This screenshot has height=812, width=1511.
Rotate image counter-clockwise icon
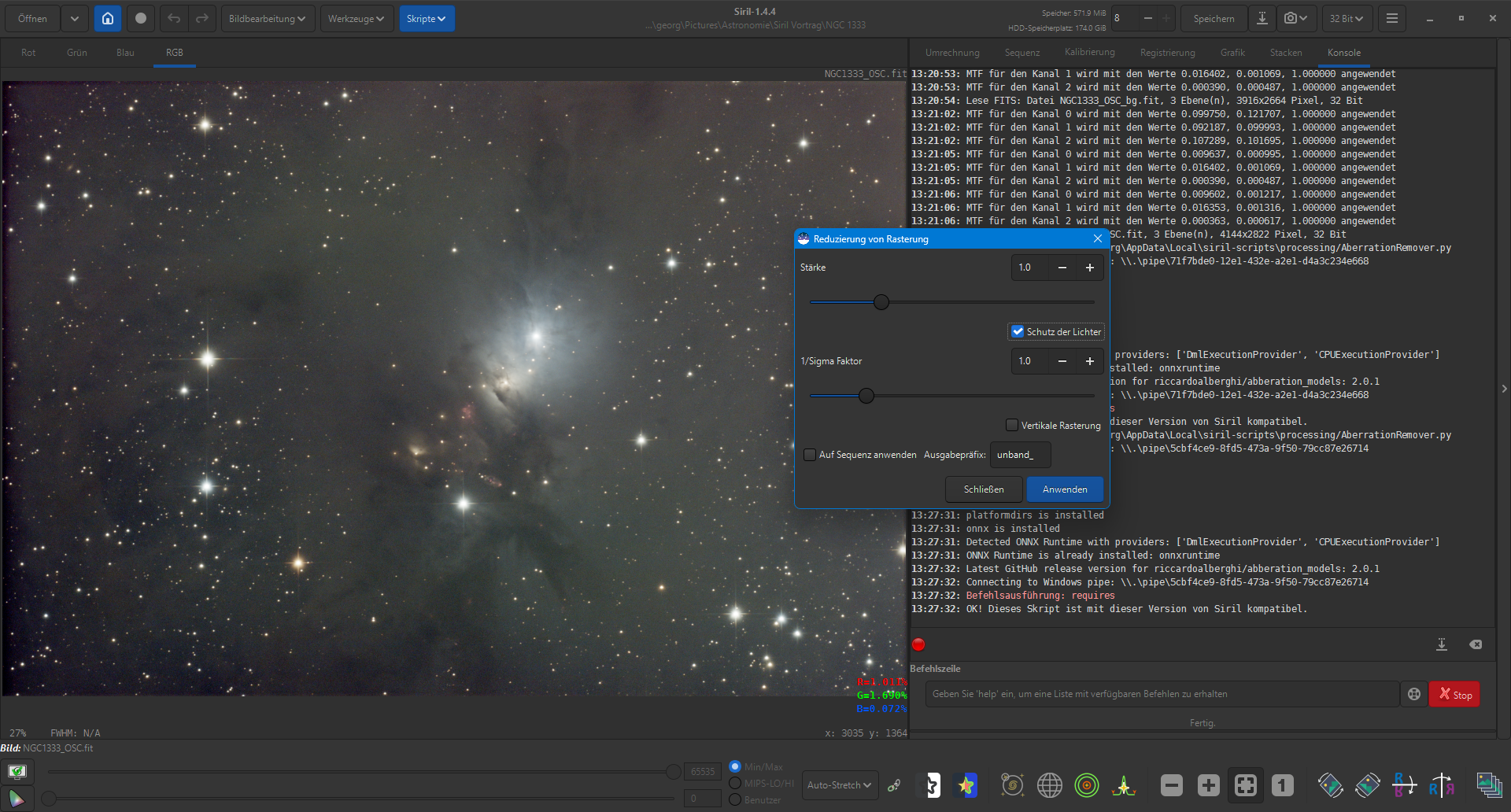pos(1330,785)
